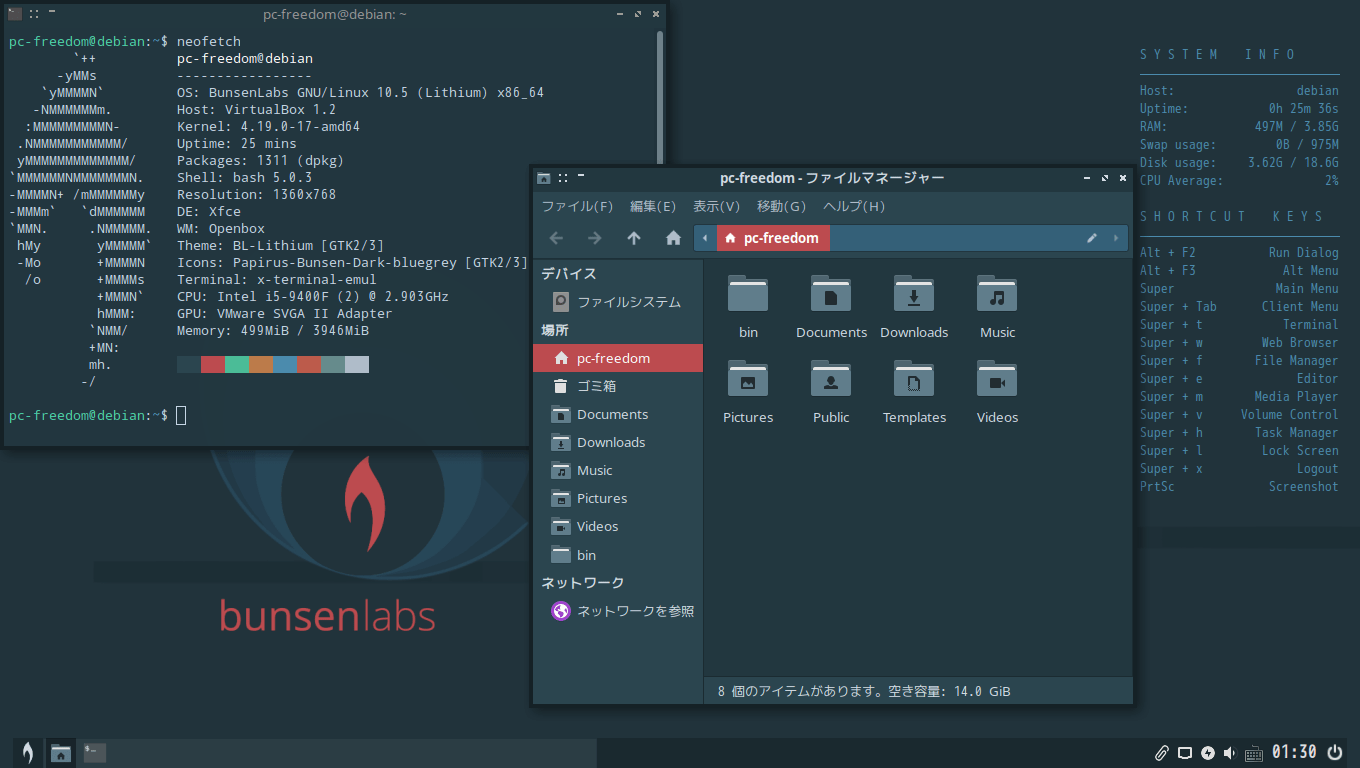
Task: Select the Templates folder icon
Action: [x=914, y=380]
